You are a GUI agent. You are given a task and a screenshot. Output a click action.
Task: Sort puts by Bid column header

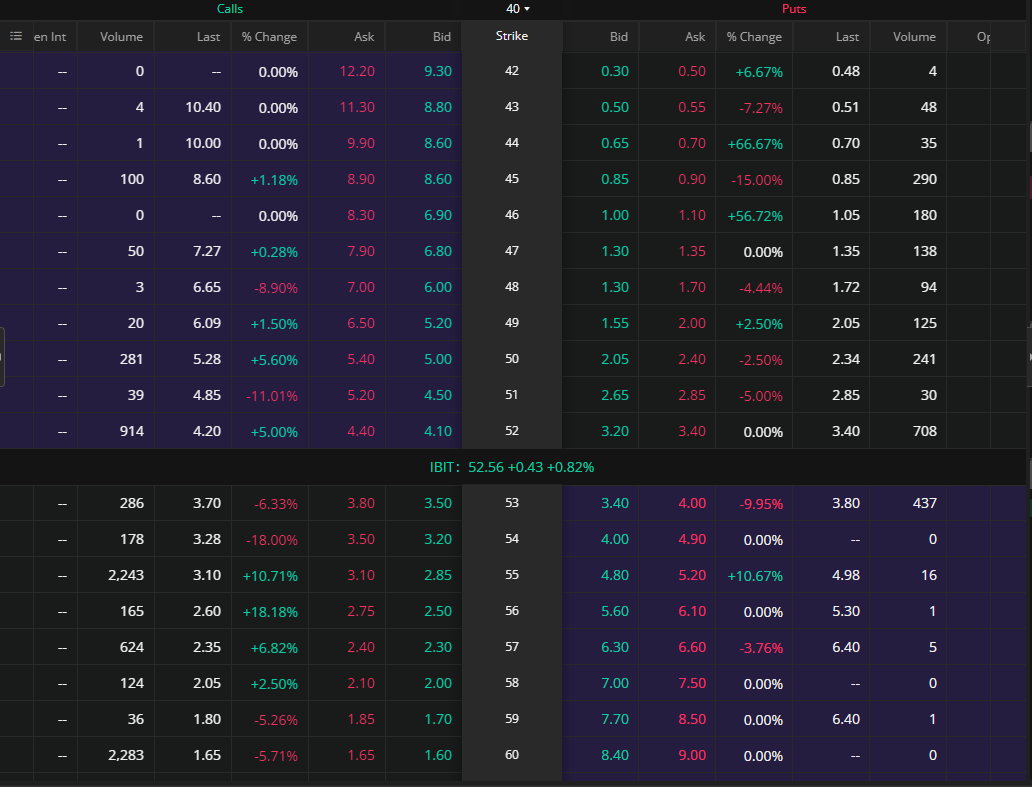coord(619,37)
